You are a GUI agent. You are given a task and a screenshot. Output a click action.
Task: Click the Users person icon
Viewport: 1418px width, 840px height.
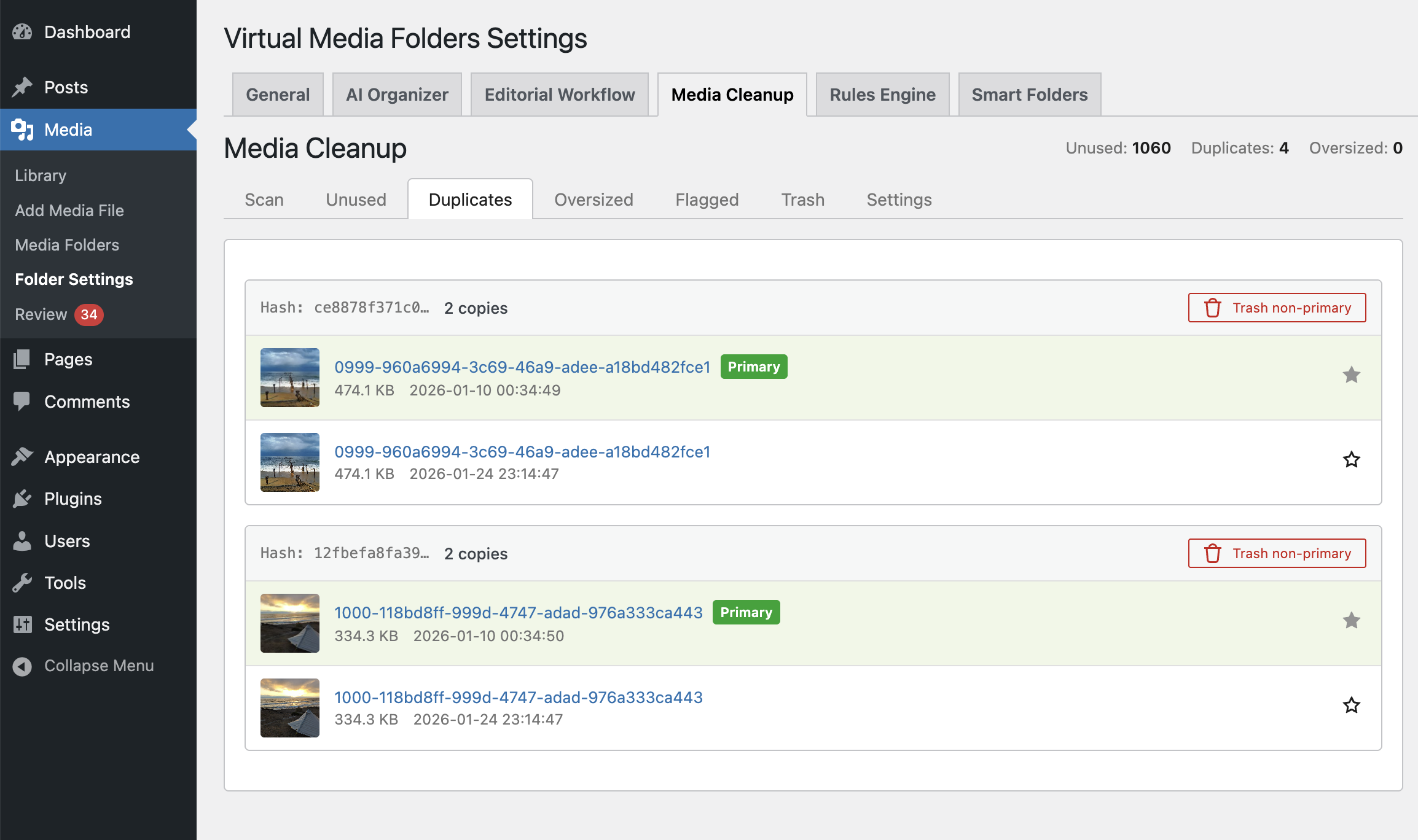point(22,541)
